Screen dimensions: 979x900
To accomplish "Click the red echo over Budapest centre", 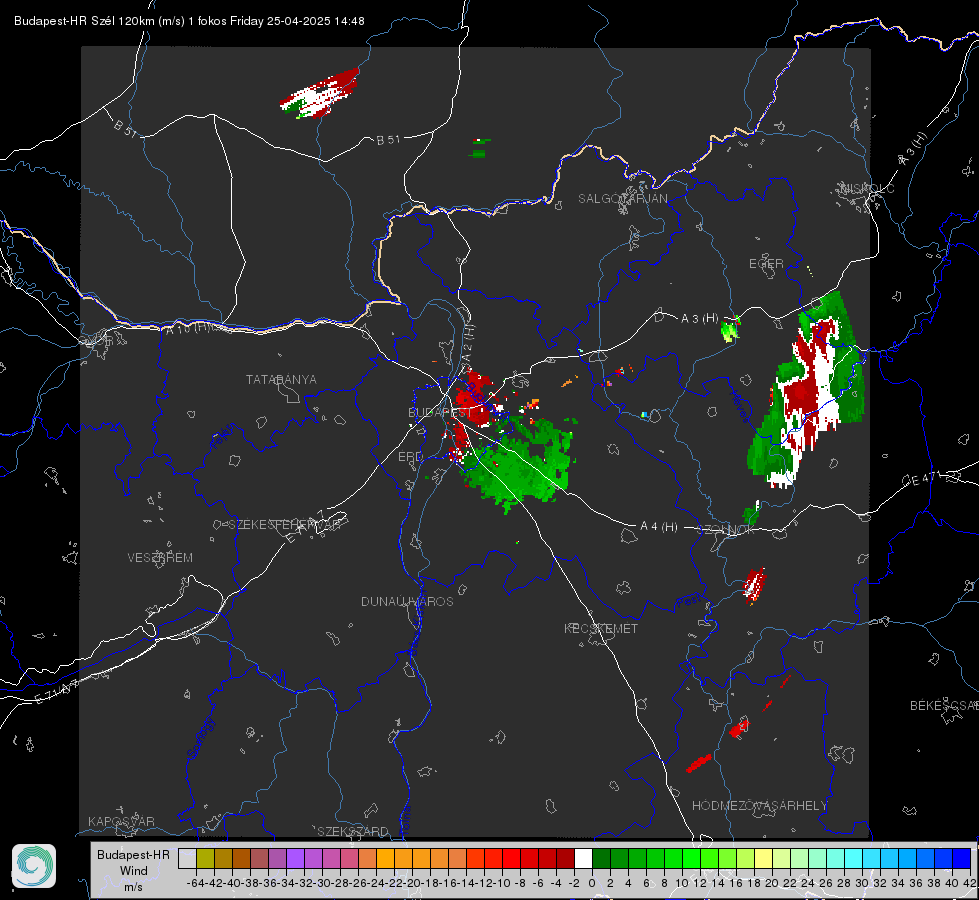I will click(475, 398).
